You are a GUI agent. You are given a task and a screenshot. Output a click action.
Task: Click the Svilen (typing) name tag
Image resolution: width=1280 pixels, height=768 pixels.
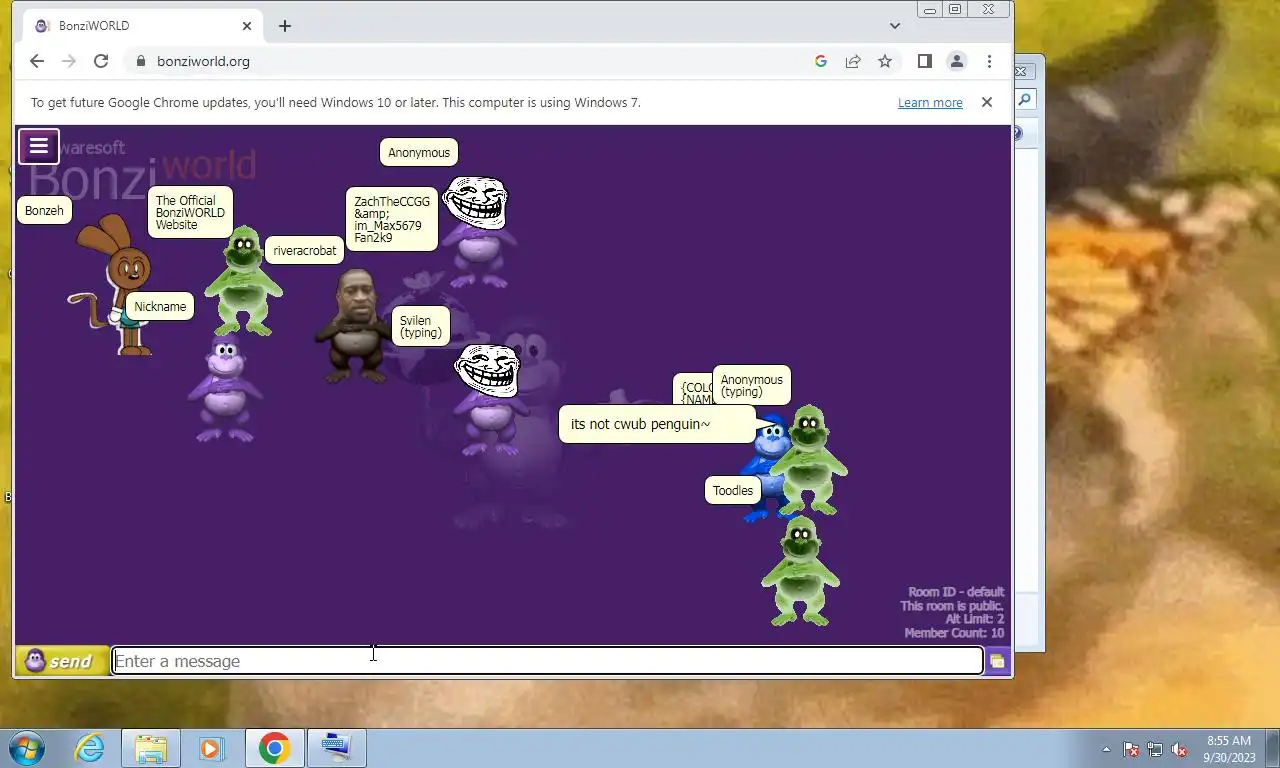[420, 327]
